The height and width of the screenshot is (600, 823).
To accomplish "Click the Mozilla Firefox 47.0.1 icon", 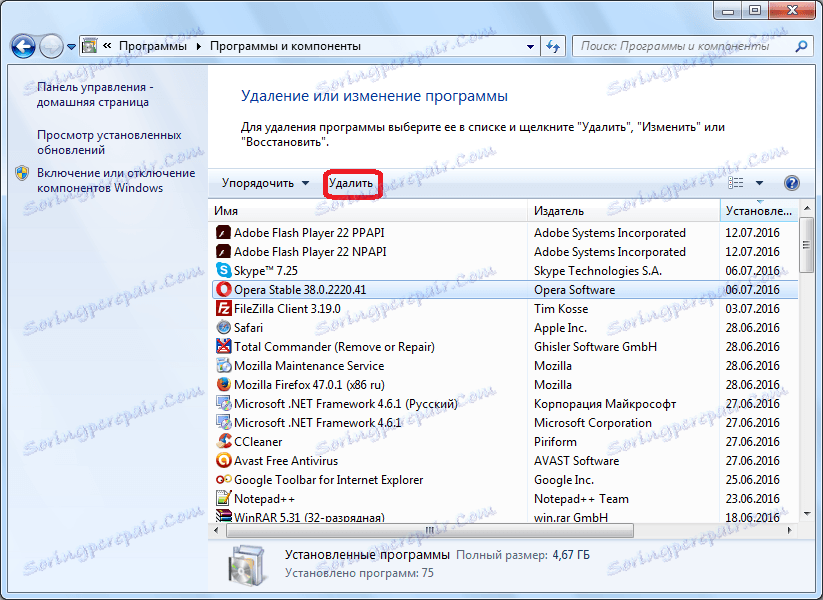I will click(x=224, y=384).
